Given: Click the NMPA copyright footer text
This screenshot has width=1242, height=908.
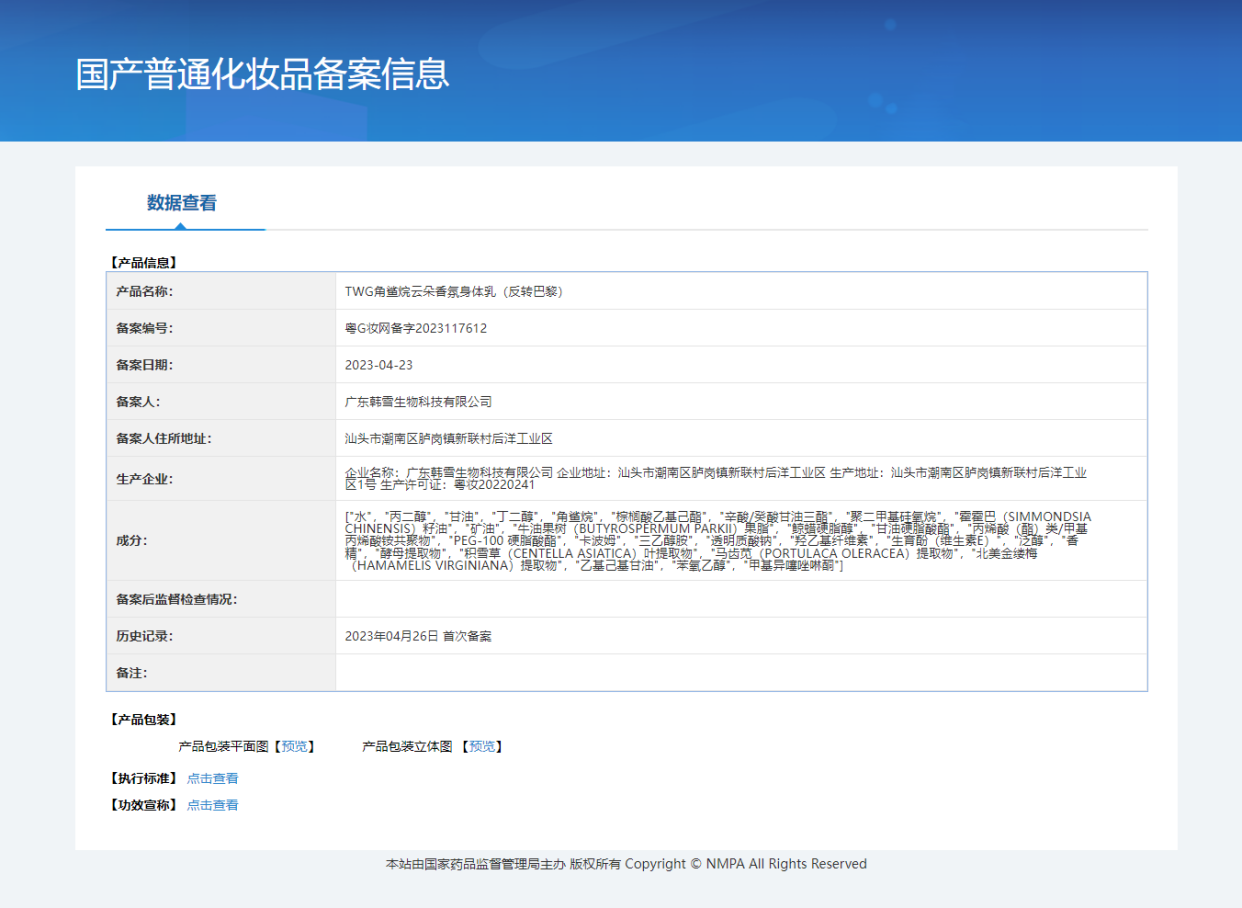Looking at the screenshot, I should (626, 864).
